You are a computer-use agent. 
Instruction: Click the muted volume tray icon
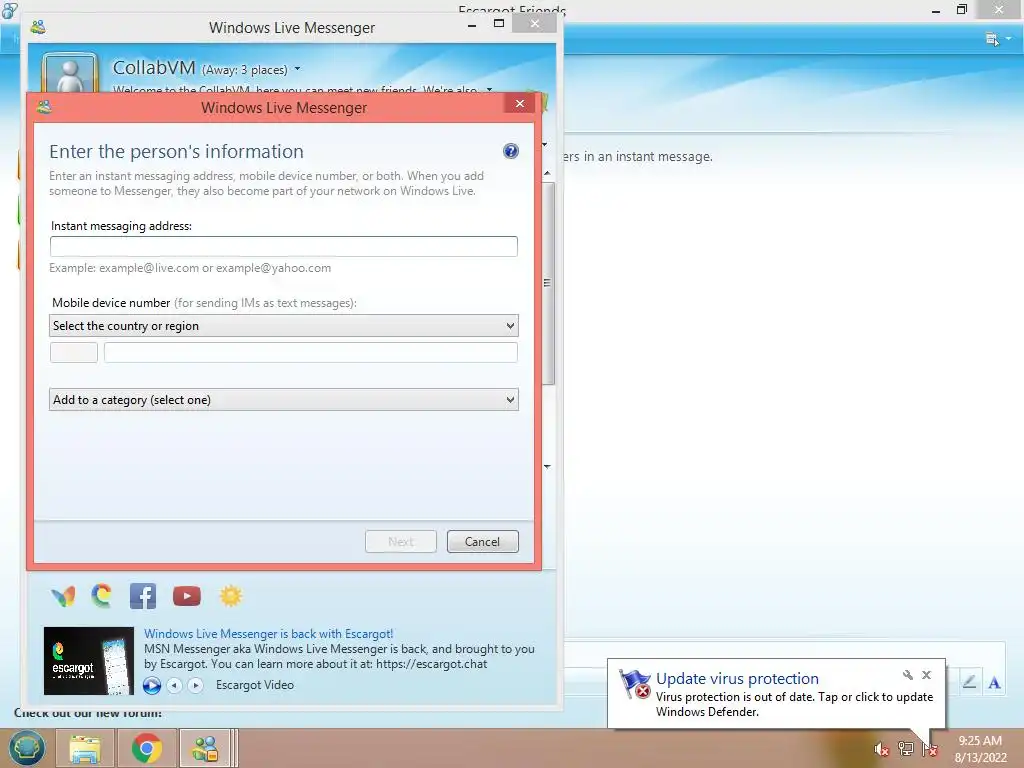[x=881, y=749]
